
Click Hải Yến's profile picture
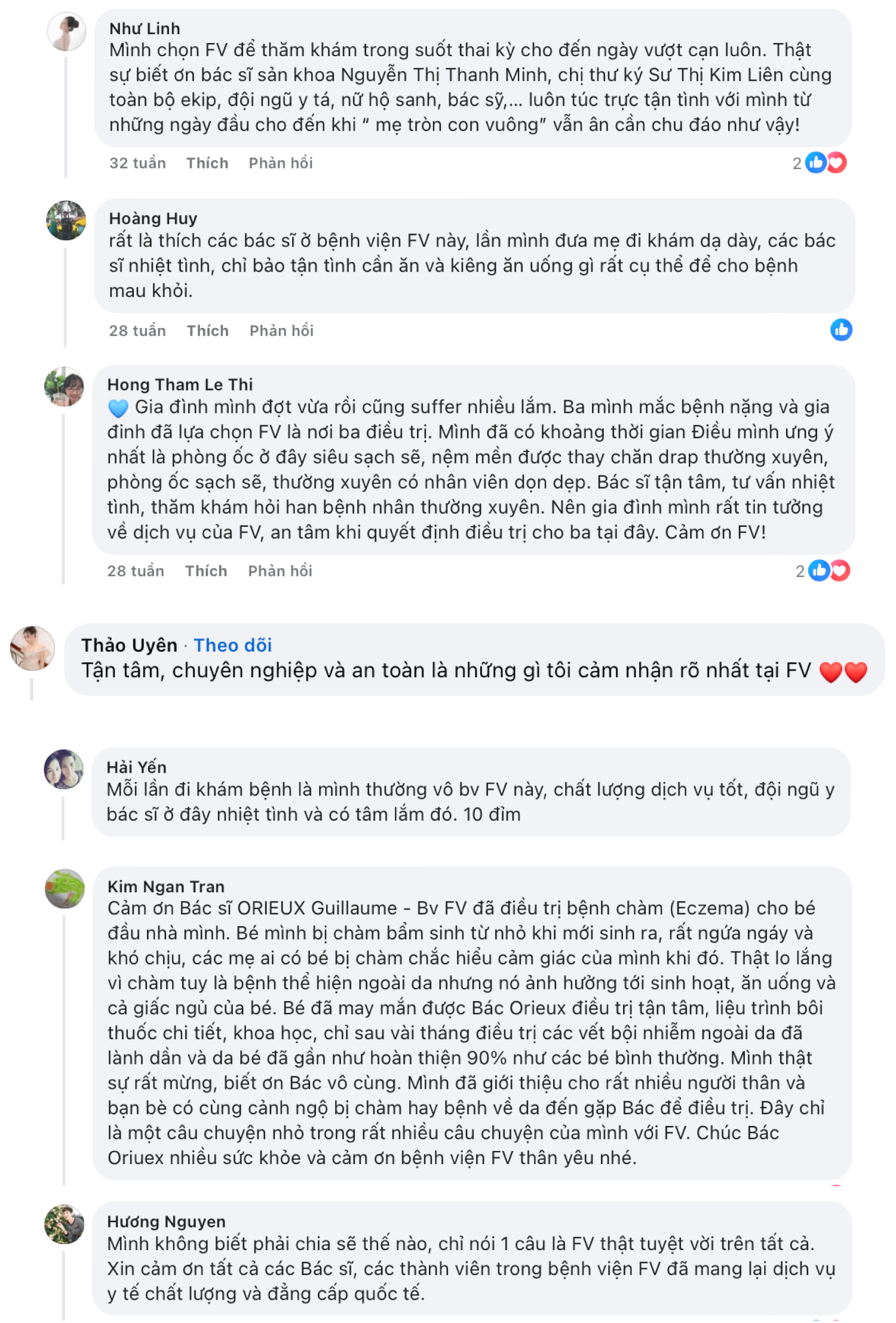coord(65,769)
